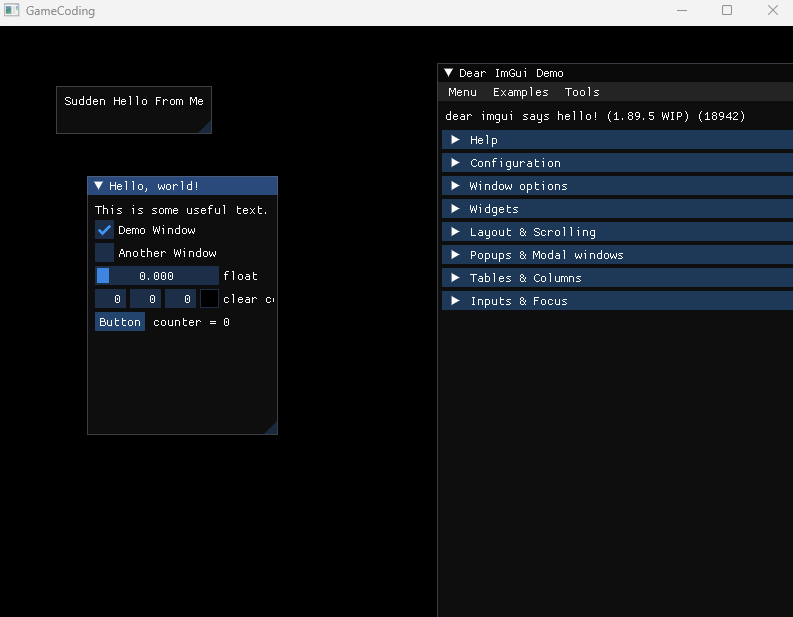Open the Menu menu in ImGui Demo

point(462,92)
